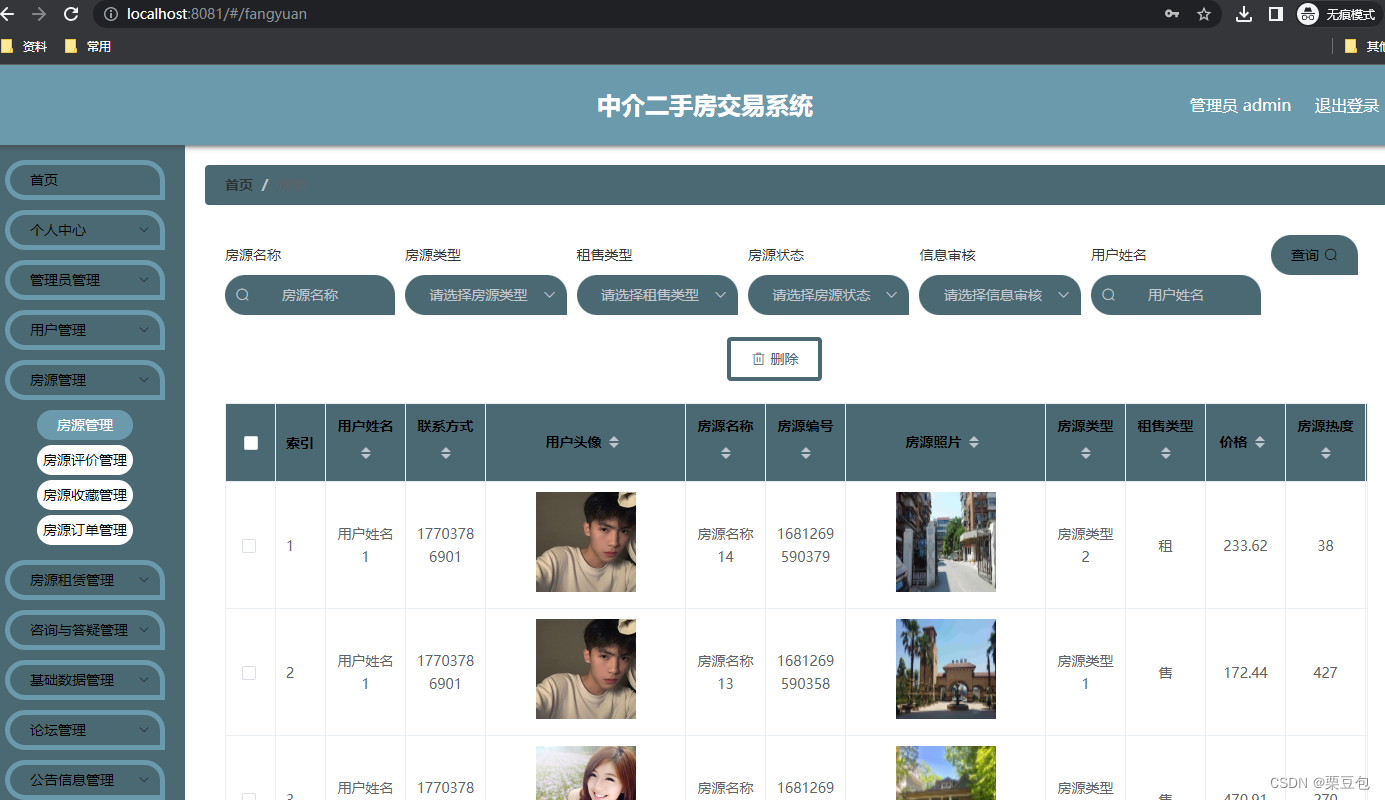Expand the 公告信息管理 sidebar menu
The height and width of the screenshot is (800, 1385).
point(85,780)
